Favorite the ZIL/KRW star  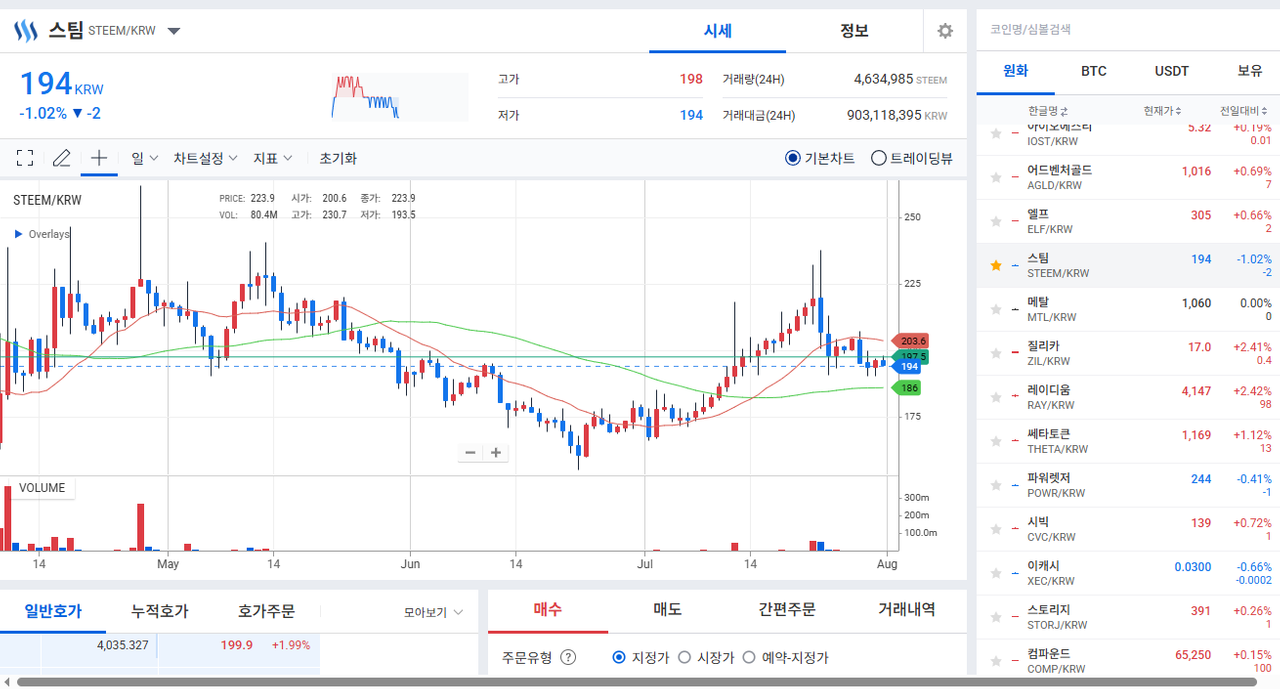tap(995, 353)
